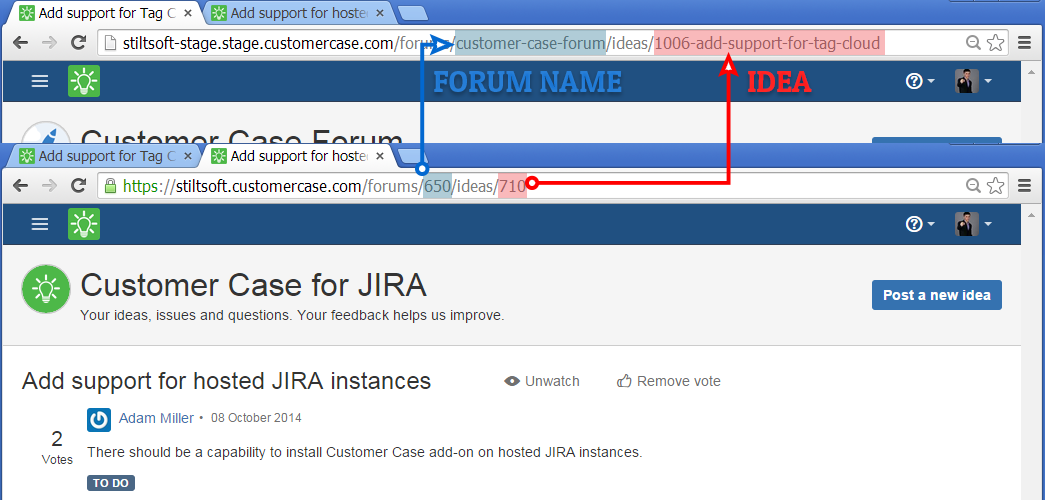Bookmark star in upper browser address bar
The height and width of the screenshot is (500, 1045).
coord(996,43)
